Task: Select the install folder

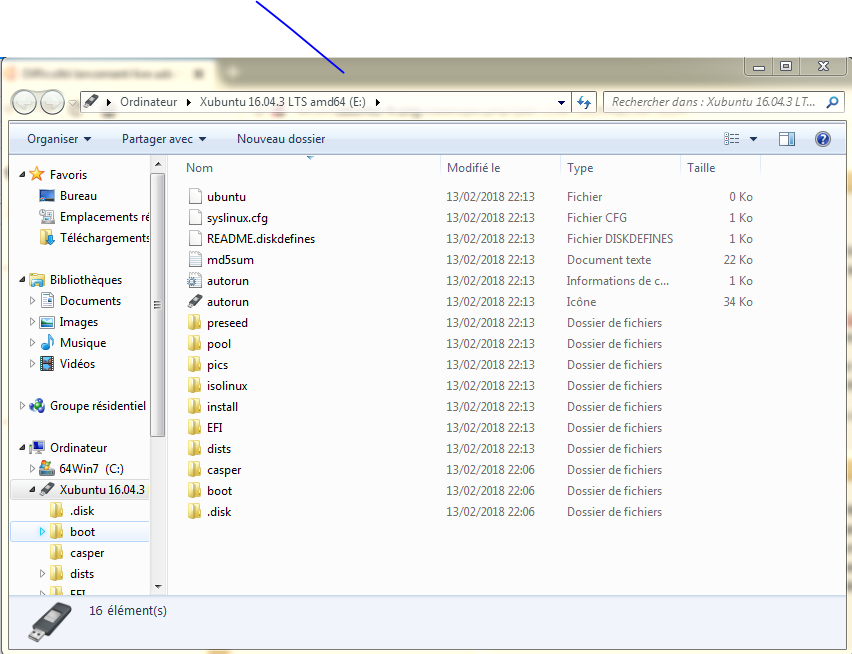Action: [x=222, y=407]
